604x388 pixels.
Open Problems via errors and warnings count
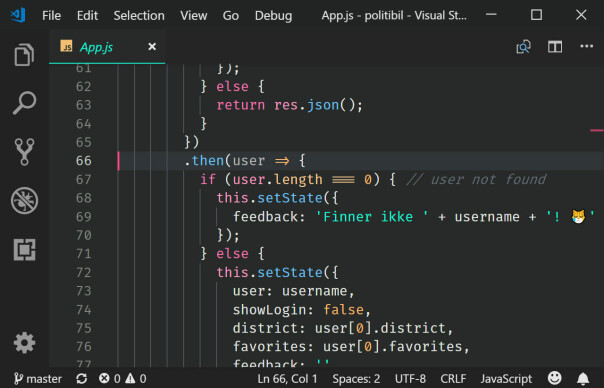(x=122, y=379)
